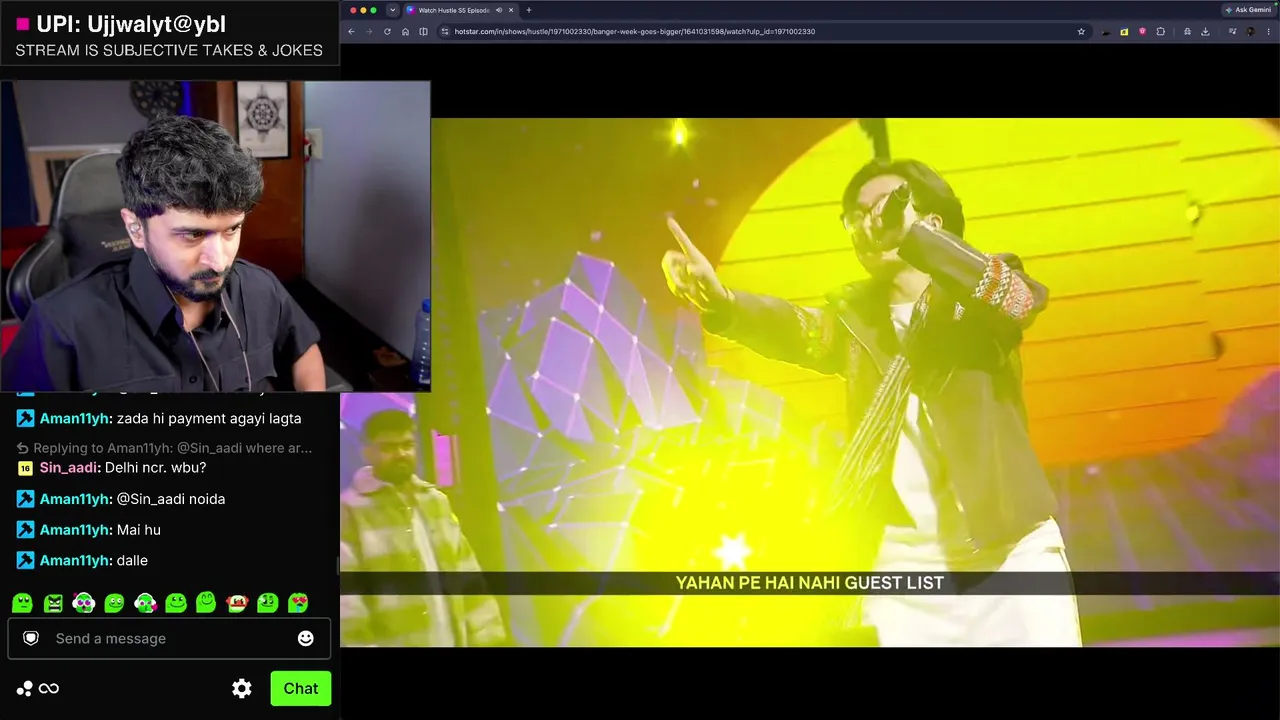The width and height of the screenshot is (1280, 720).
Task: Open Aman11yh from the 'Mai hu' message
Action: pos(75,530)
